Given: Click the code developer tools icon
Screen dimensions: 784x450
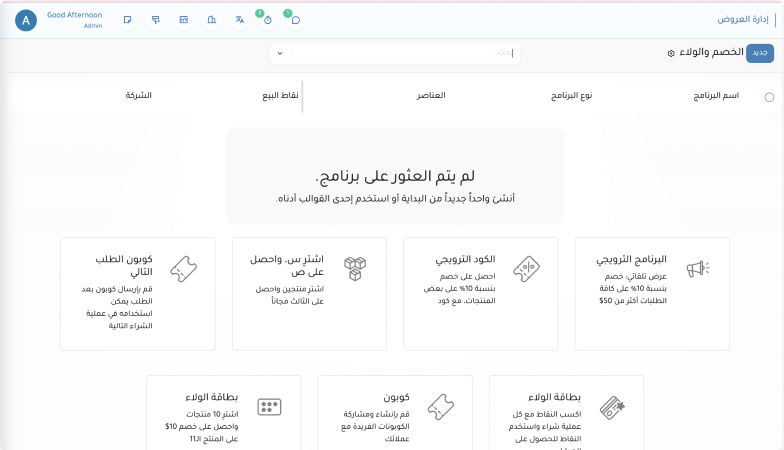Looking at the screenshot, I should (x=183, y=20).
